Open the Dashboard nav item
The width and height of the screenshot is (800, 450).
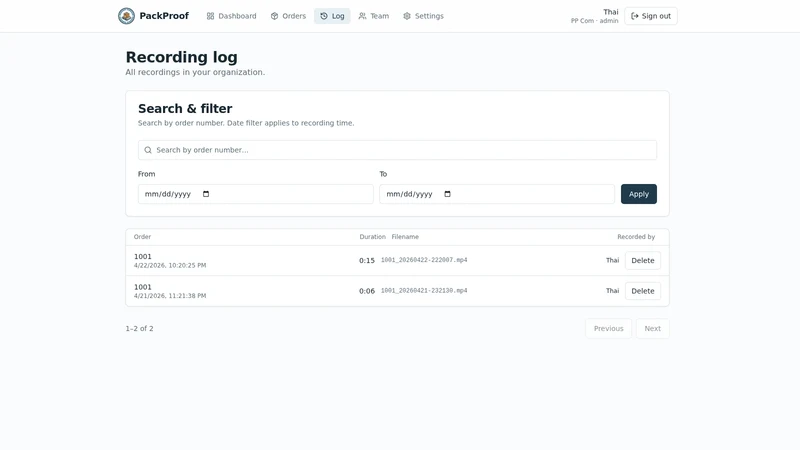[232, 16]
